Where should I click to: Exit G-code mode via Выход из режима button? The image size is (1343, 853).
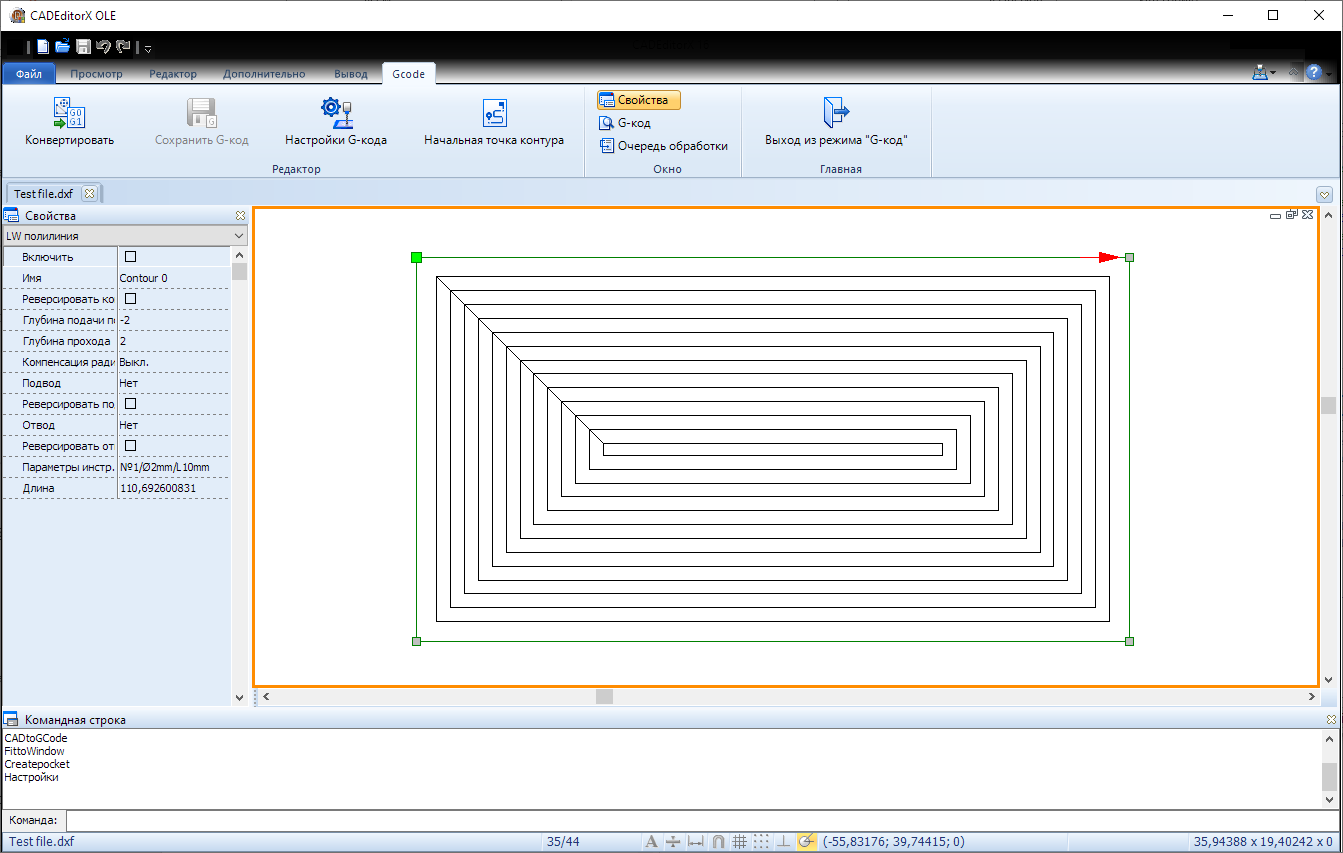(x=835, y=114)
